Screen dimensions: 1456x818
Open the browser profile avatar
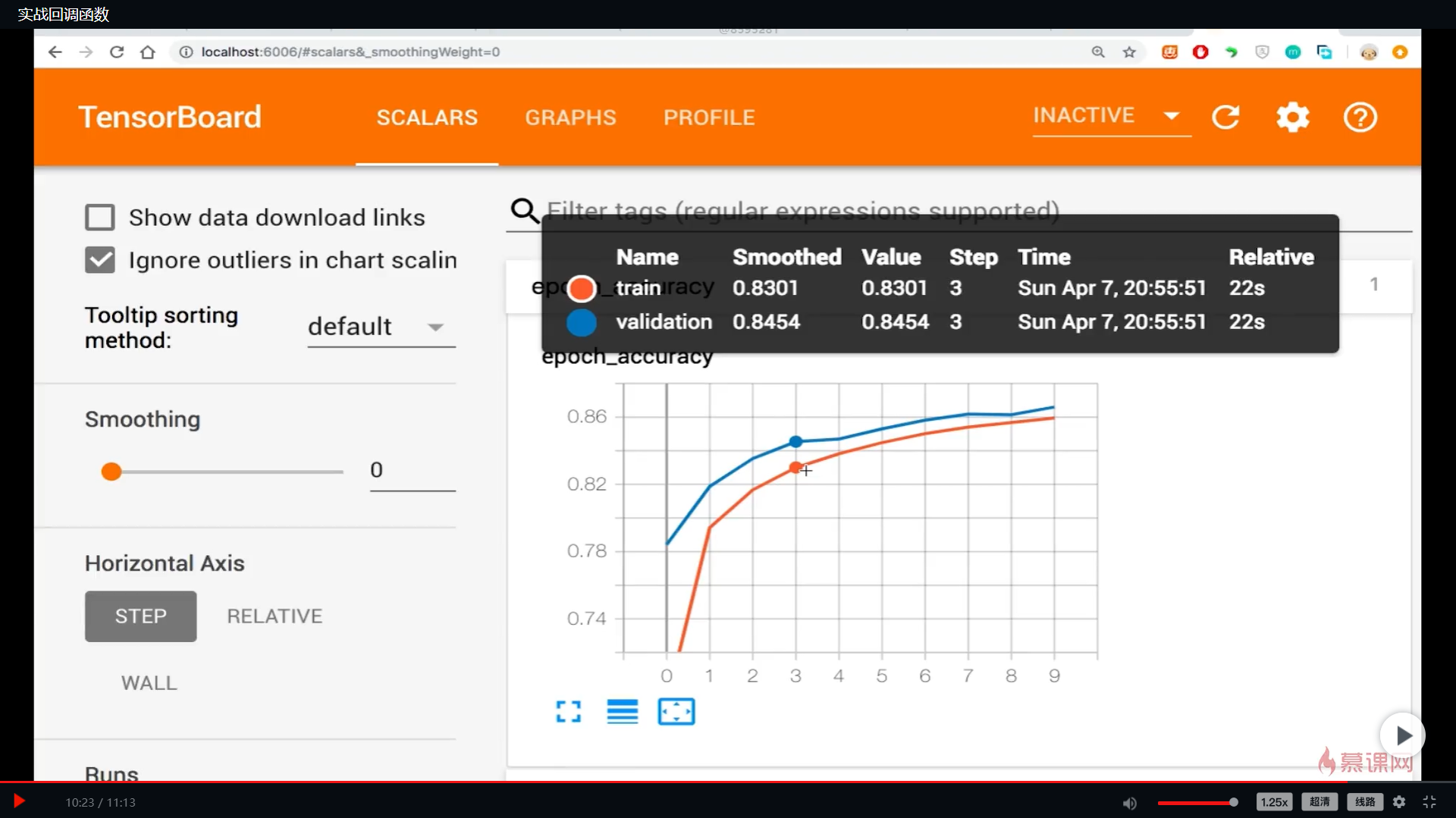(1369, 52)
